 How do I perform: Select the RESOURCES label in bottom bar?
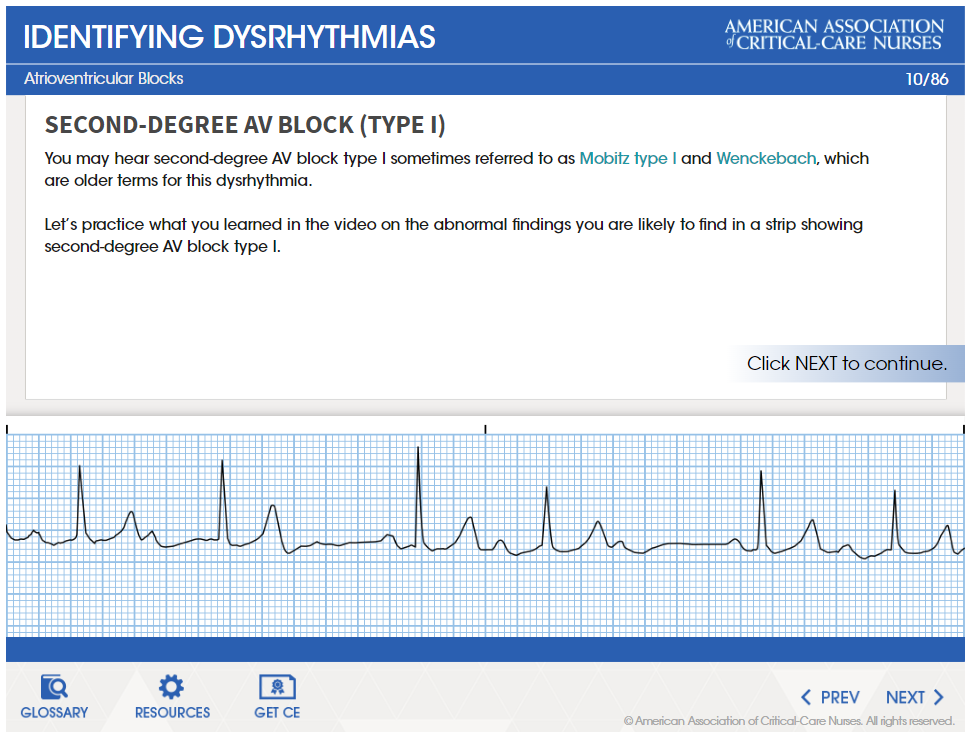[x=172, y=713]
